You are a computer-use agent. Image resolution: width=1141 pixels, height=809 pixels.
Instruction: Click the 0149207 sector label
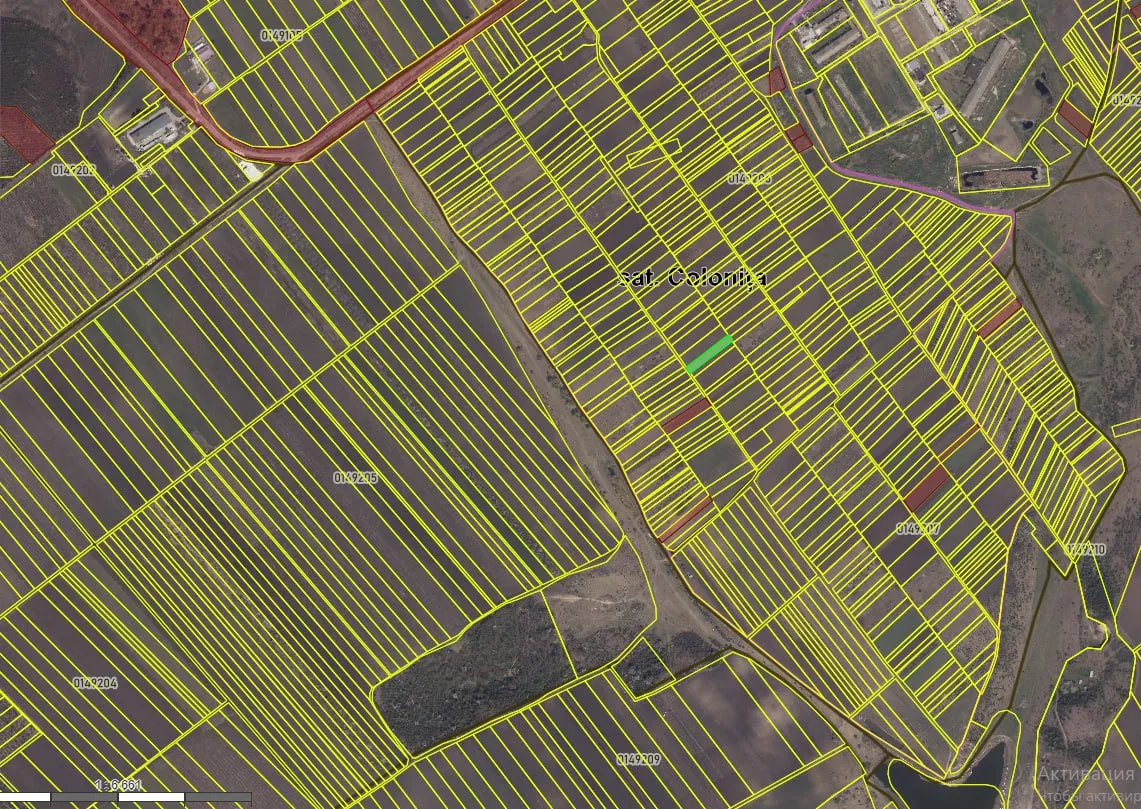click(x=917, y=528)
